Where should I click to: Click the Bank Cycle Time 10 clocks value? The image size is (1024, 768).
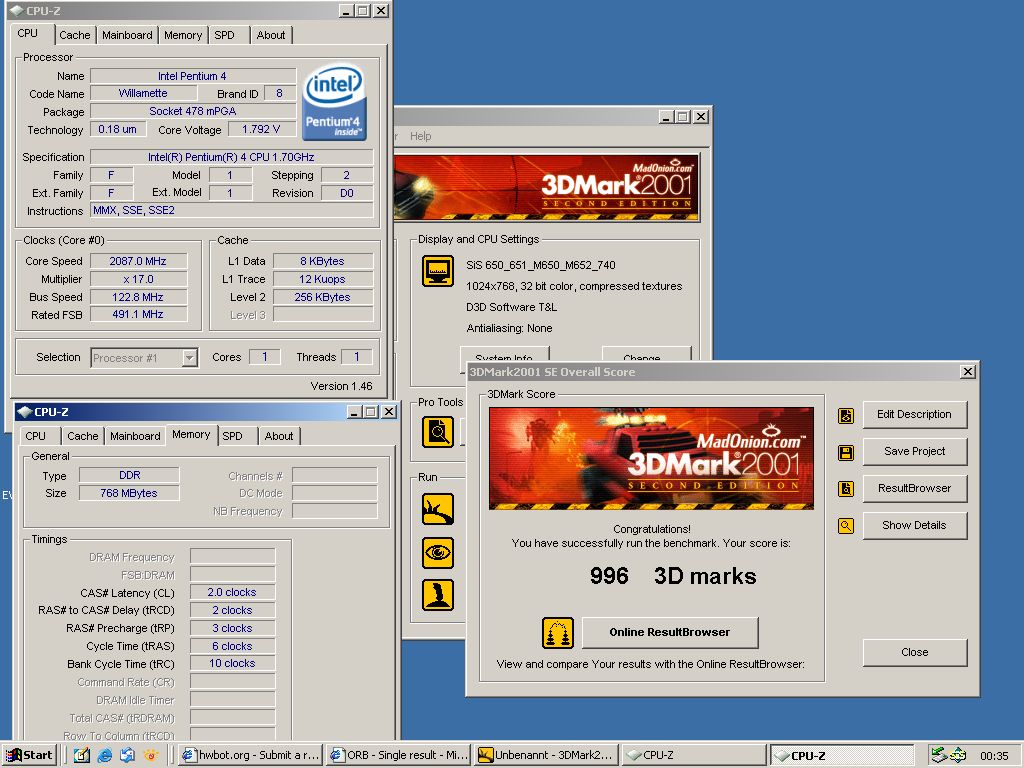point(232,664)
